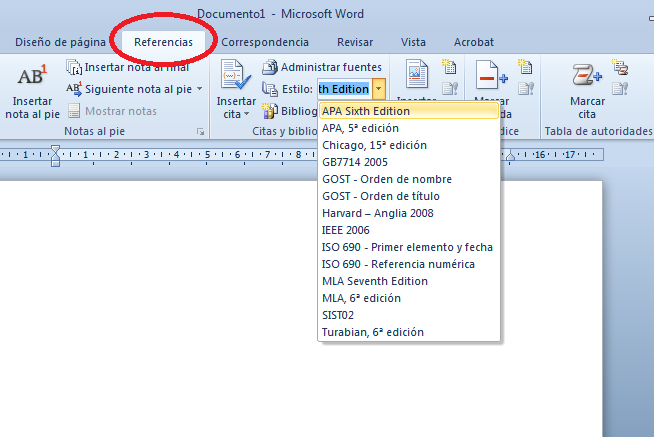Select APA, 5ª edición style
Screen dimensions: 654x437
409,128
